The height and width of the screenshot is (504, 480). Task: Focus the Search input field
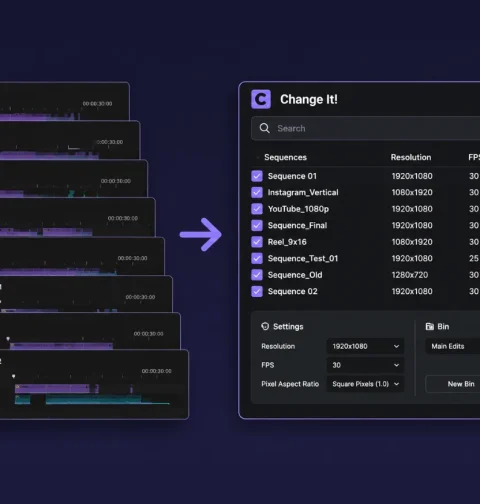pyautogui.click(x=366, y=128)
